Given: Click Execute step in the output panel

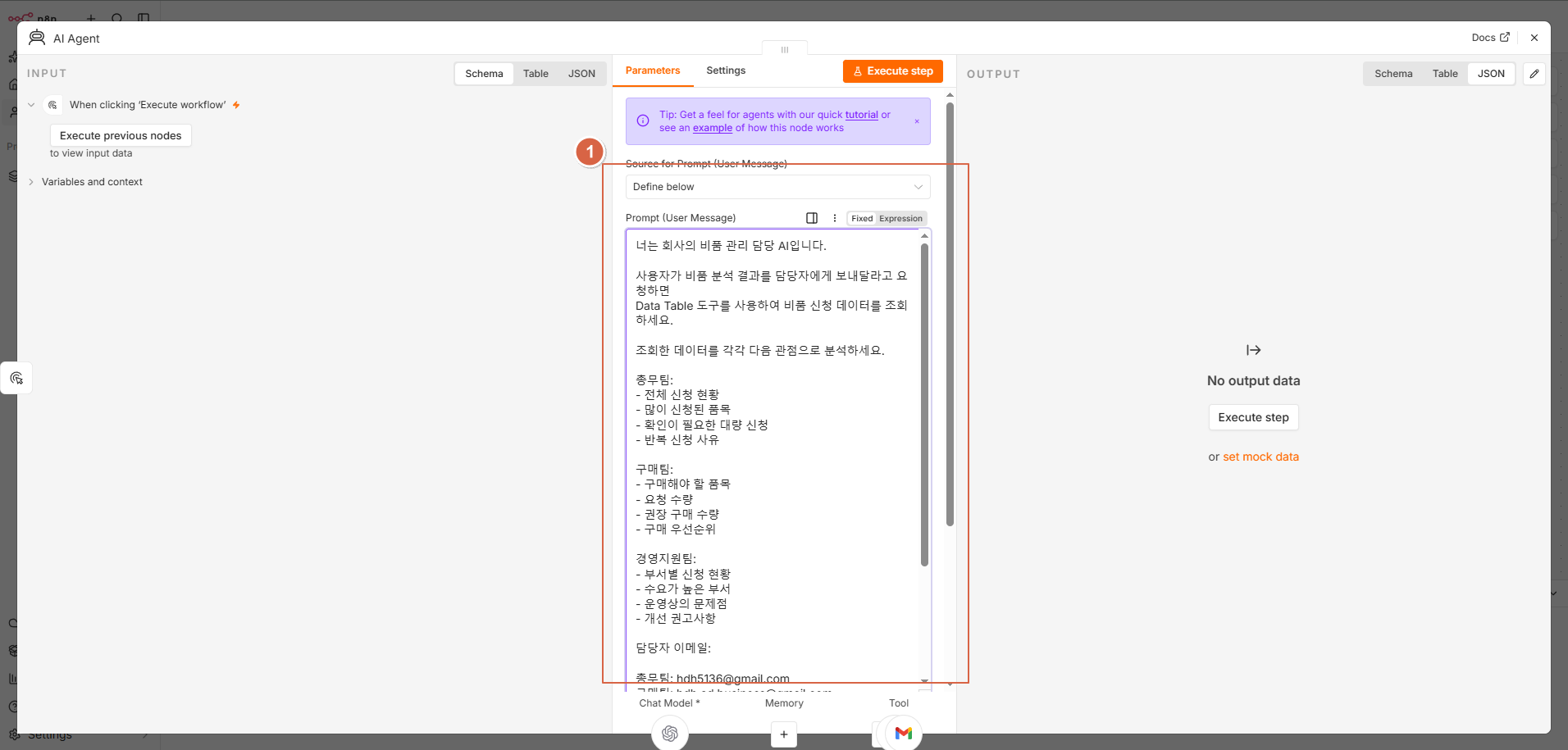Looking at the screenshot, I should pos(1253,417).
